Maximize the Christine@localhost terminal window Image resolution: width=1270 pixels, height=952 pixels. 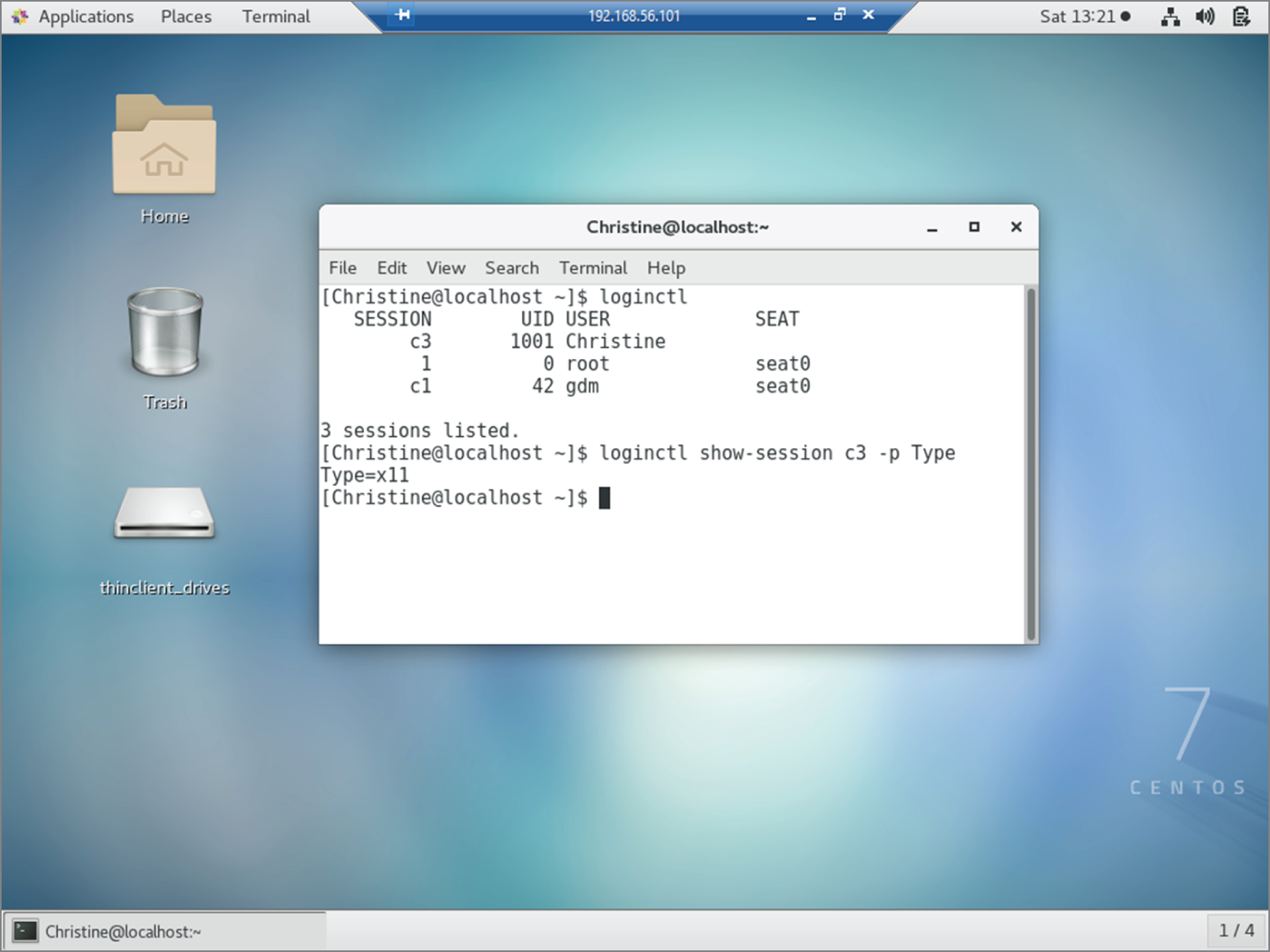974,227
